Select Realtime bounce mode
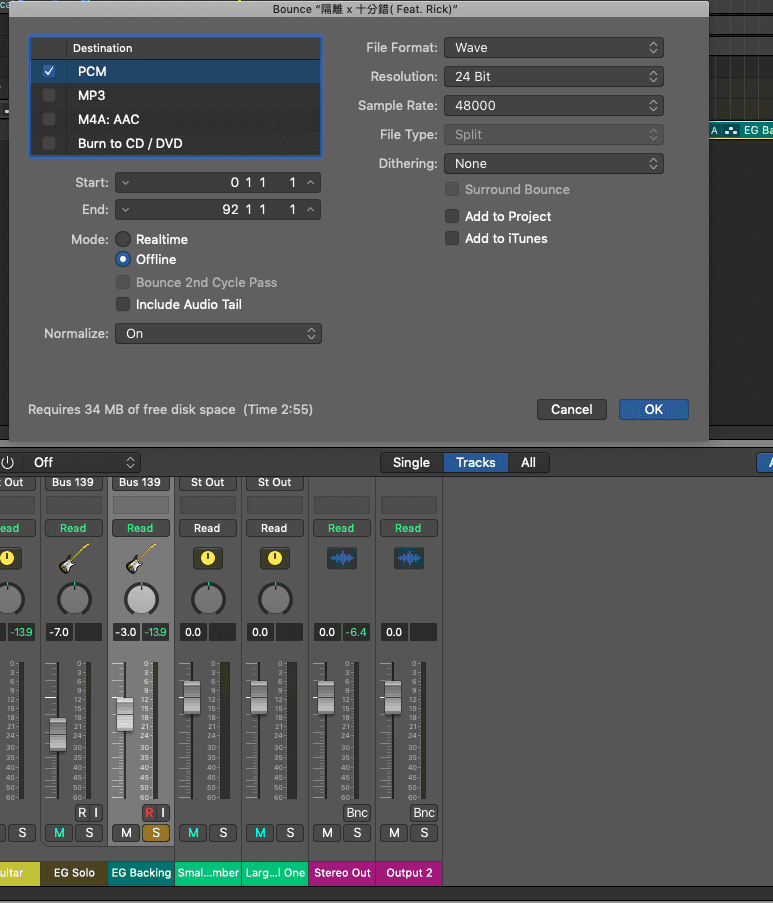The width and height of the screenshot is (773, 903). pos(123,239)
